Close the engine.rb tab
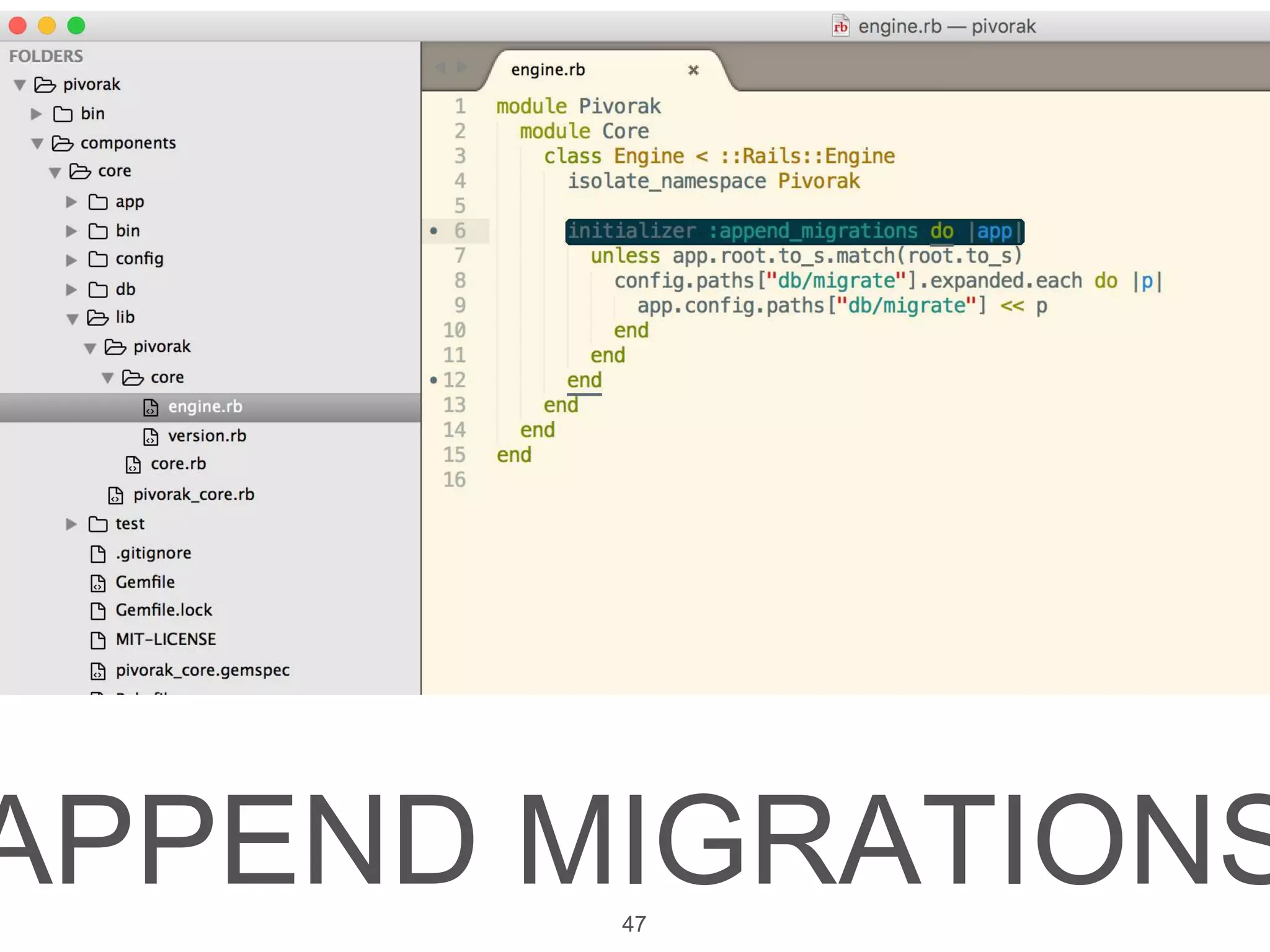The image size is (1270, 952). (x=693, y=70)
